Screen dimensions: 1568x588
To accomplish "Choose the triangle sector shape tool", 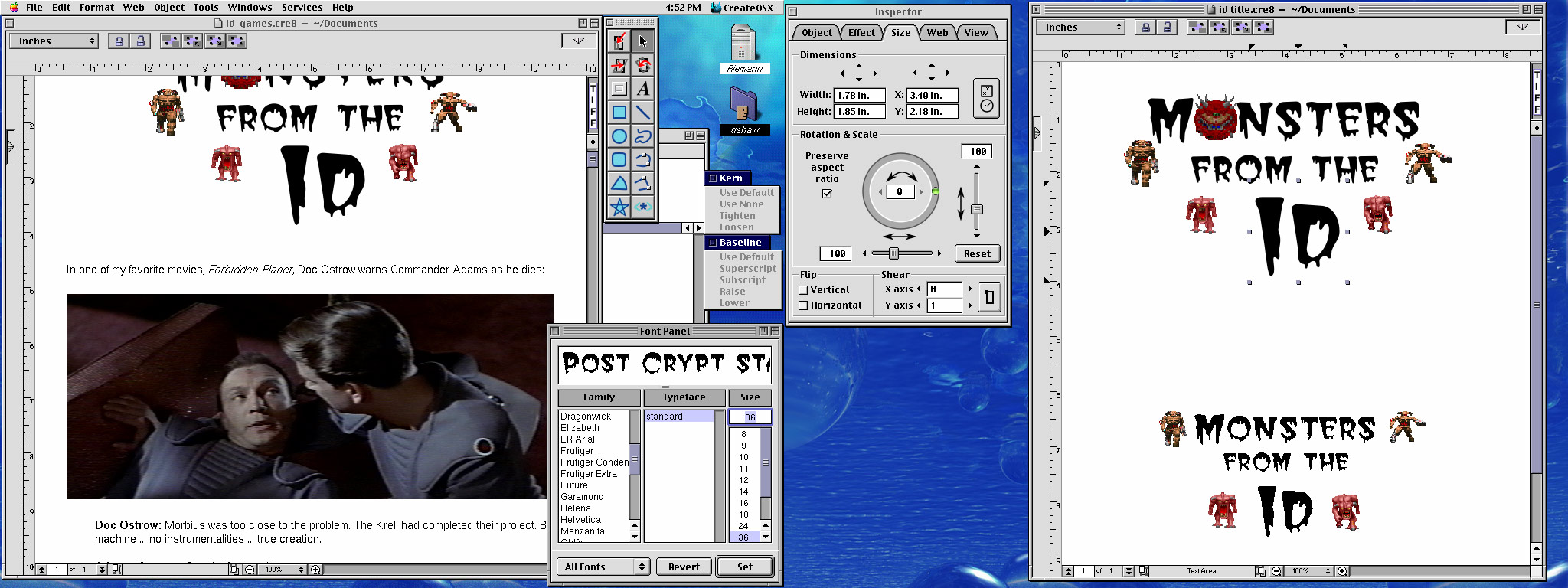I will pyautogui.click(x=619, y=184).
